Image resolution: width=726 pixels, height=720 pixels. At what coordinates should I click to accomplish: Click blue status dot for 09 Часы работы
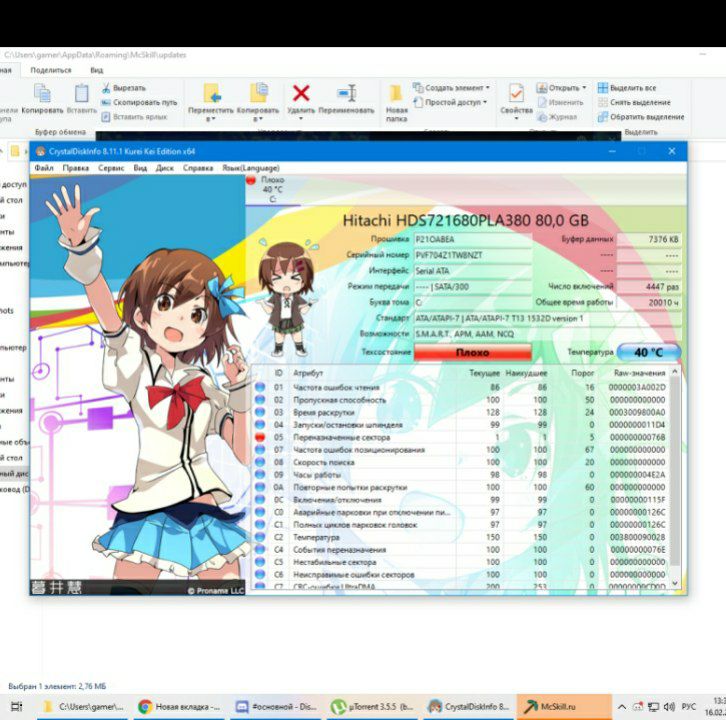tap(260, 475)
